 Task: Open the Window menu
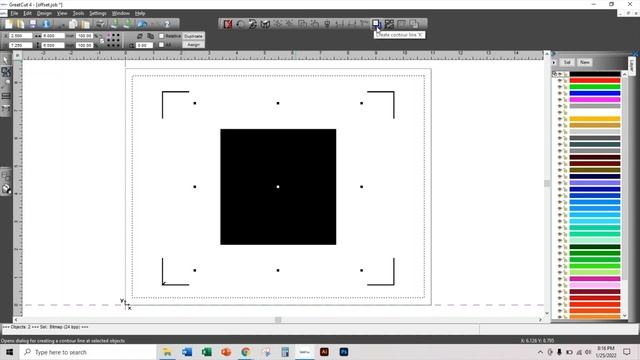pos(120,13)
